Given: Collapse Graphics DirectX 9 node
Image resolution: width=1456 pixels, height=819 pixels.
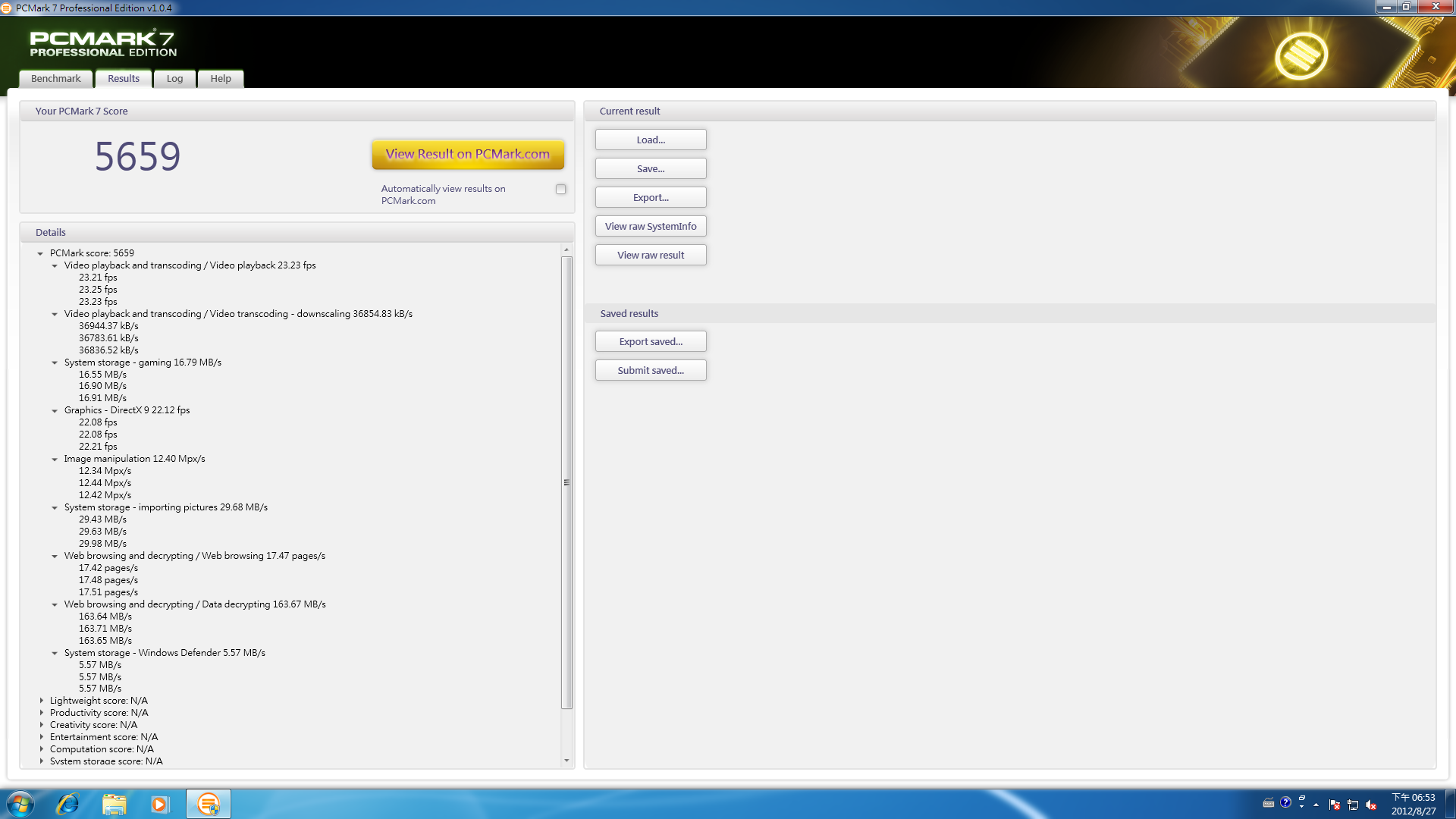Looking at the screenshot, I should (x=55, y=410).
